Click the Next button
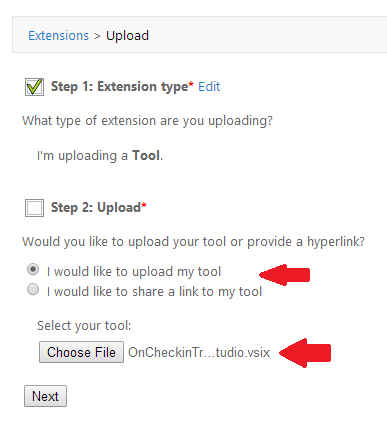 click(x=45, y=396)
